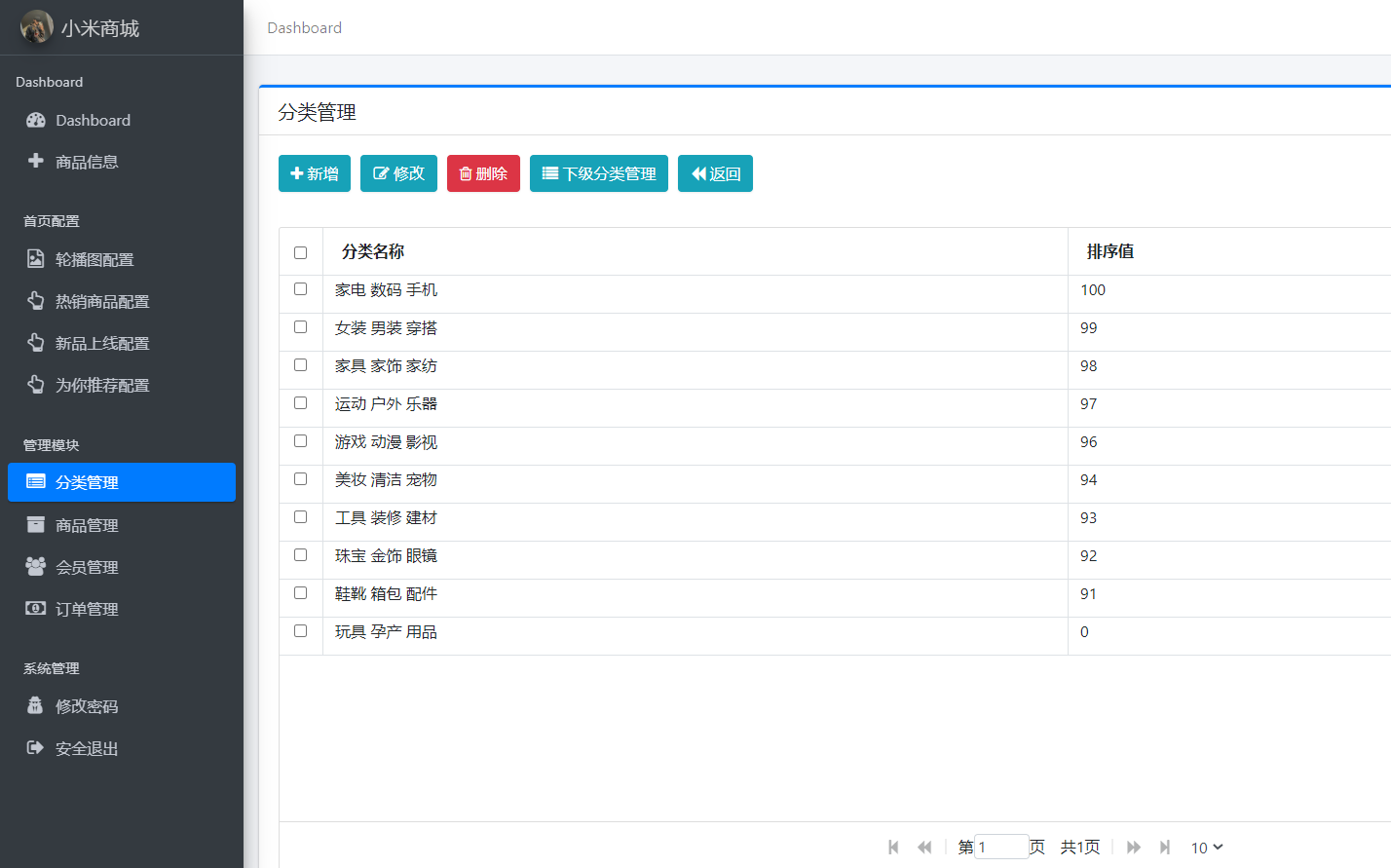1391x868 pixels.
Task: Open the rows-per-page dropdown showing 10
Action: pyautogui.click(x=1207, y=848)
